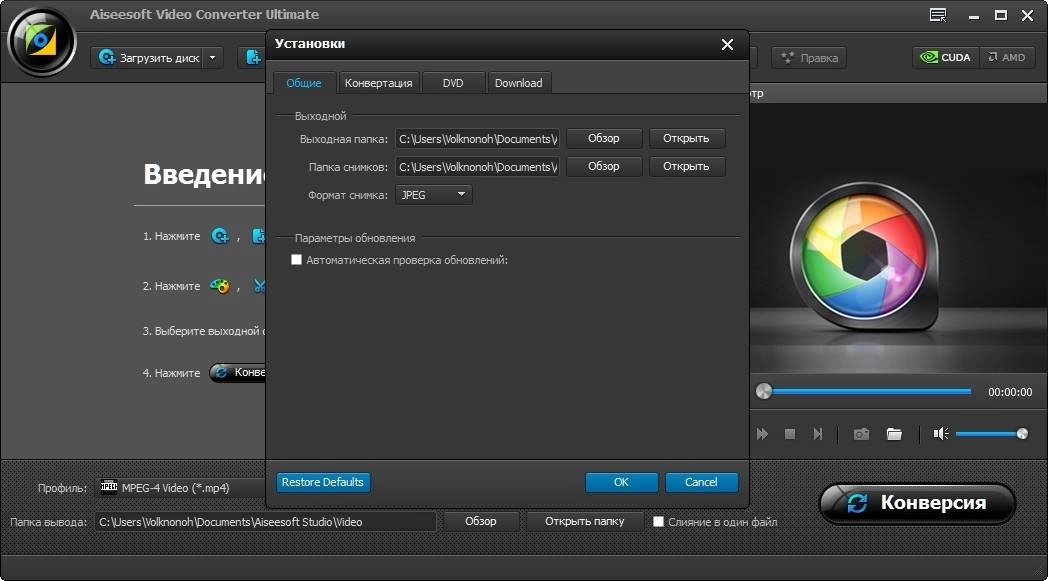Click the Aiseesoft application logo
This screenshot has width=1048, height=581.
41,41
